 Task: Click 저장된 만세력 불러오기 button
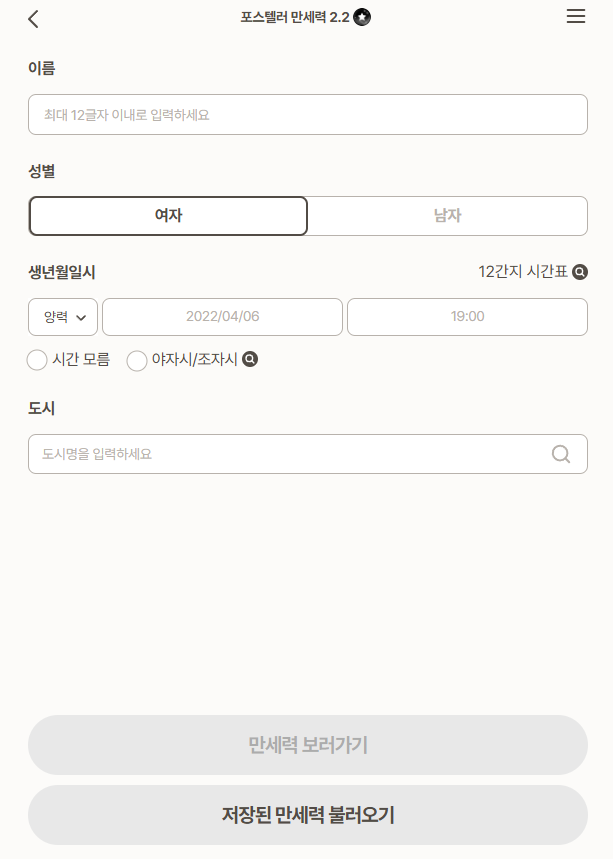point(308,815)
